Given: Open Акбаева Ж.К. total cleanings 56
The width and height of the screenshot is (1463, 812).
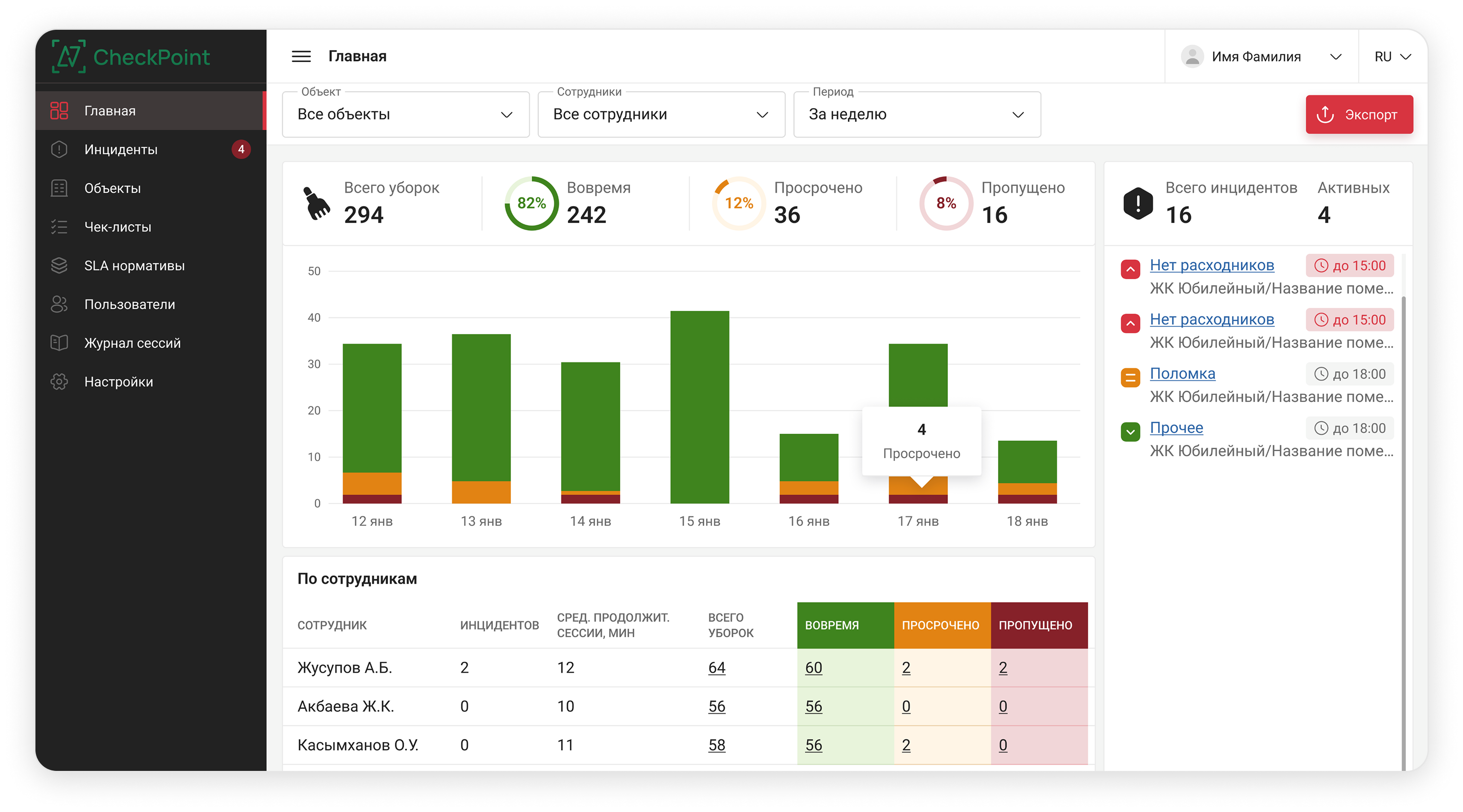Looking at the screenshot, I should pos(717,706).
